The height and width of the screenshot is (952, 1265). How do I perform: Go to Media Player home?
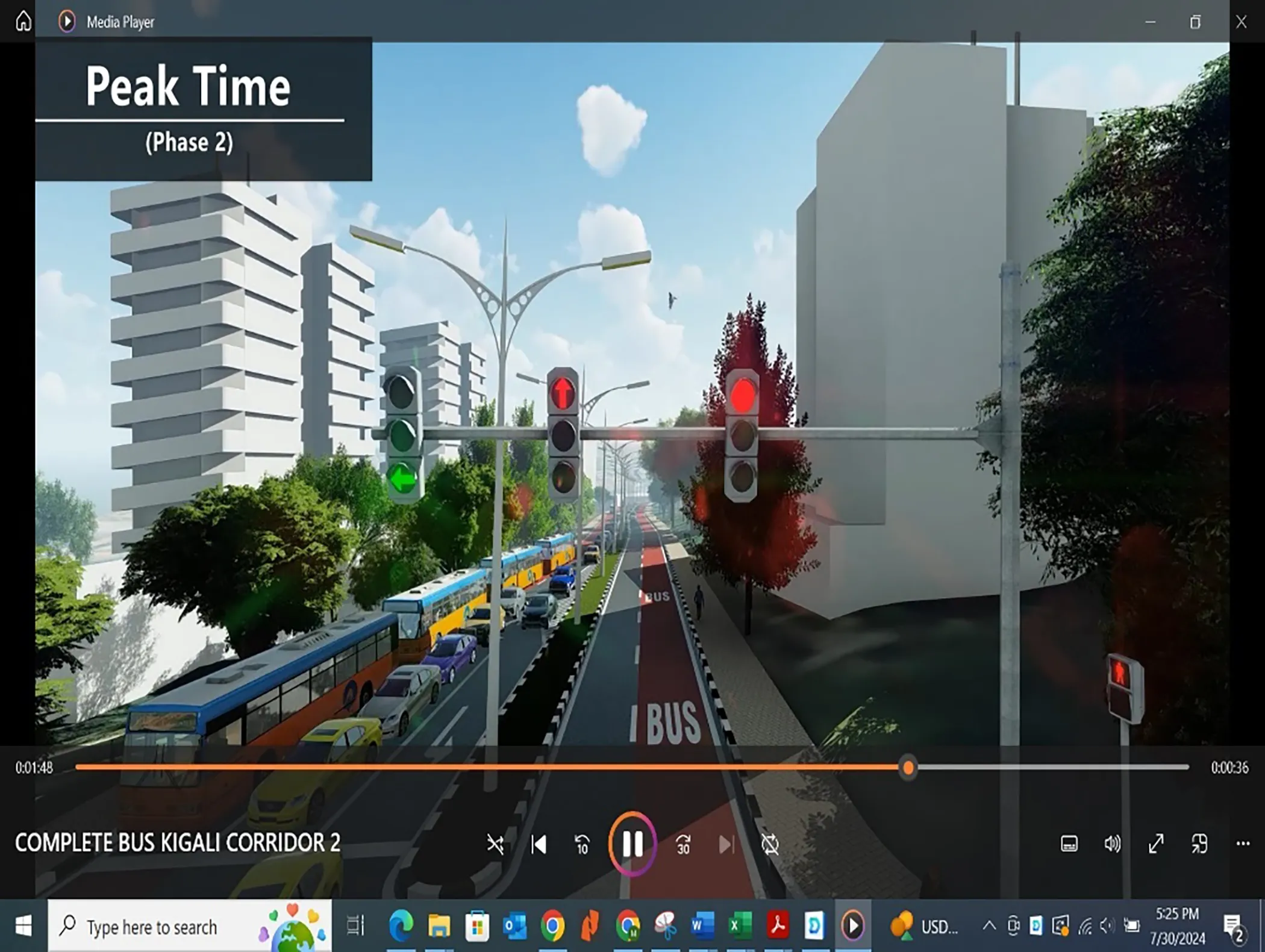(23, 21)
